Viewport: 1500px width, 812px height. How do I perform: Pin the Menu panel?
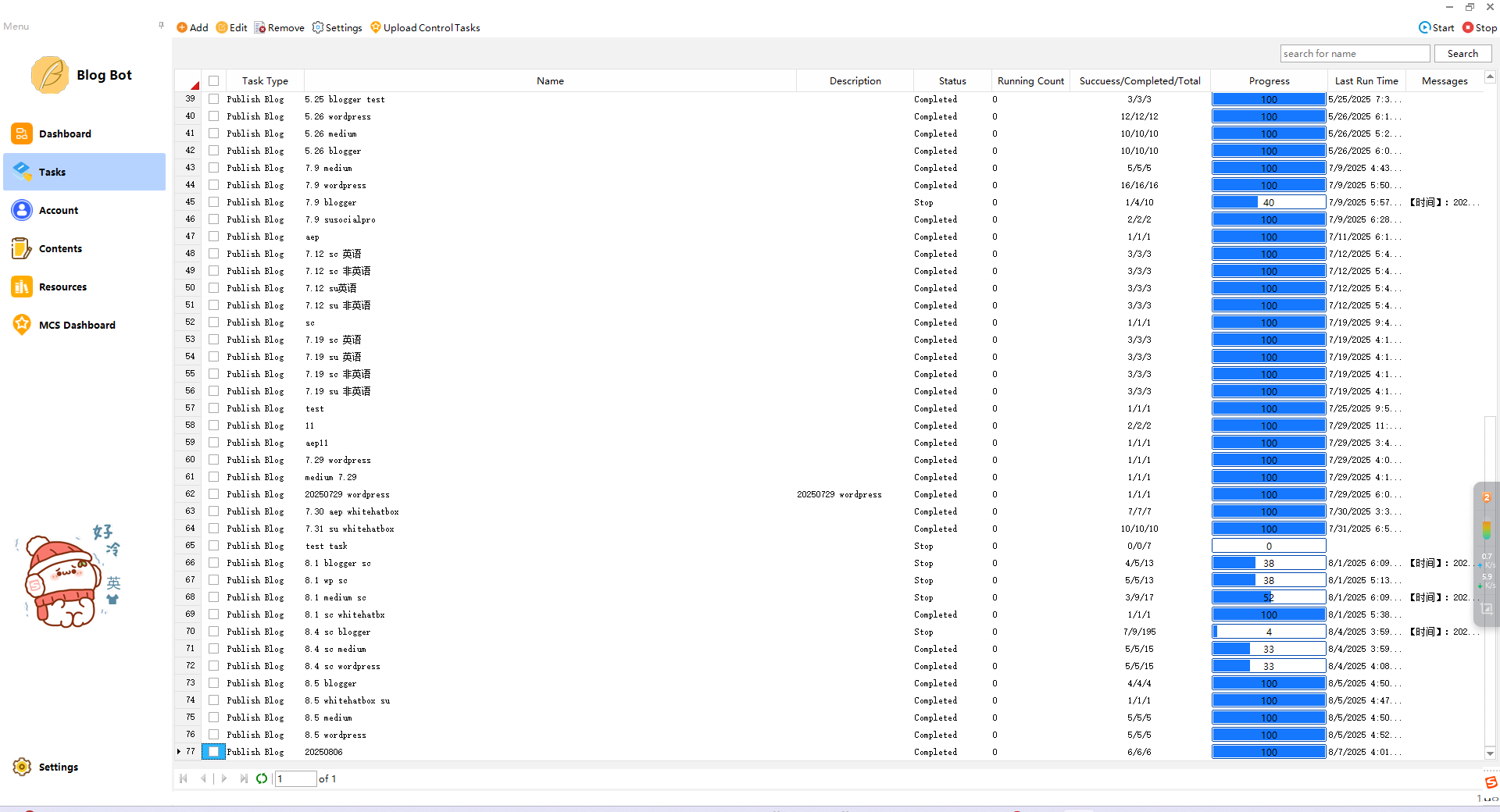pyautogui.click(x=161, y=26)
